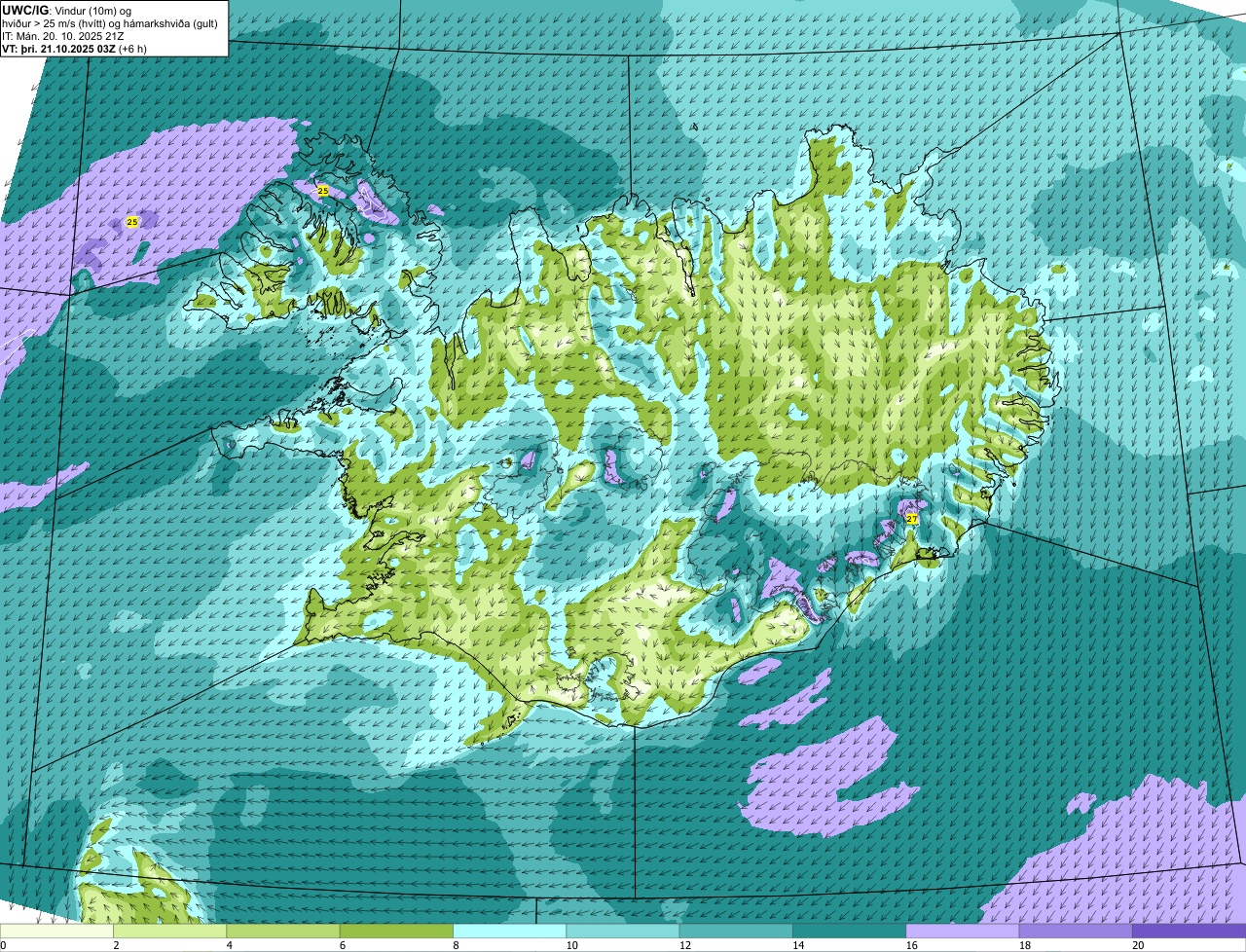This screenshot has width=1246, height=952.
Task: Pick the teal 12–14 m/s scale swatch
Action: (736, 932)
